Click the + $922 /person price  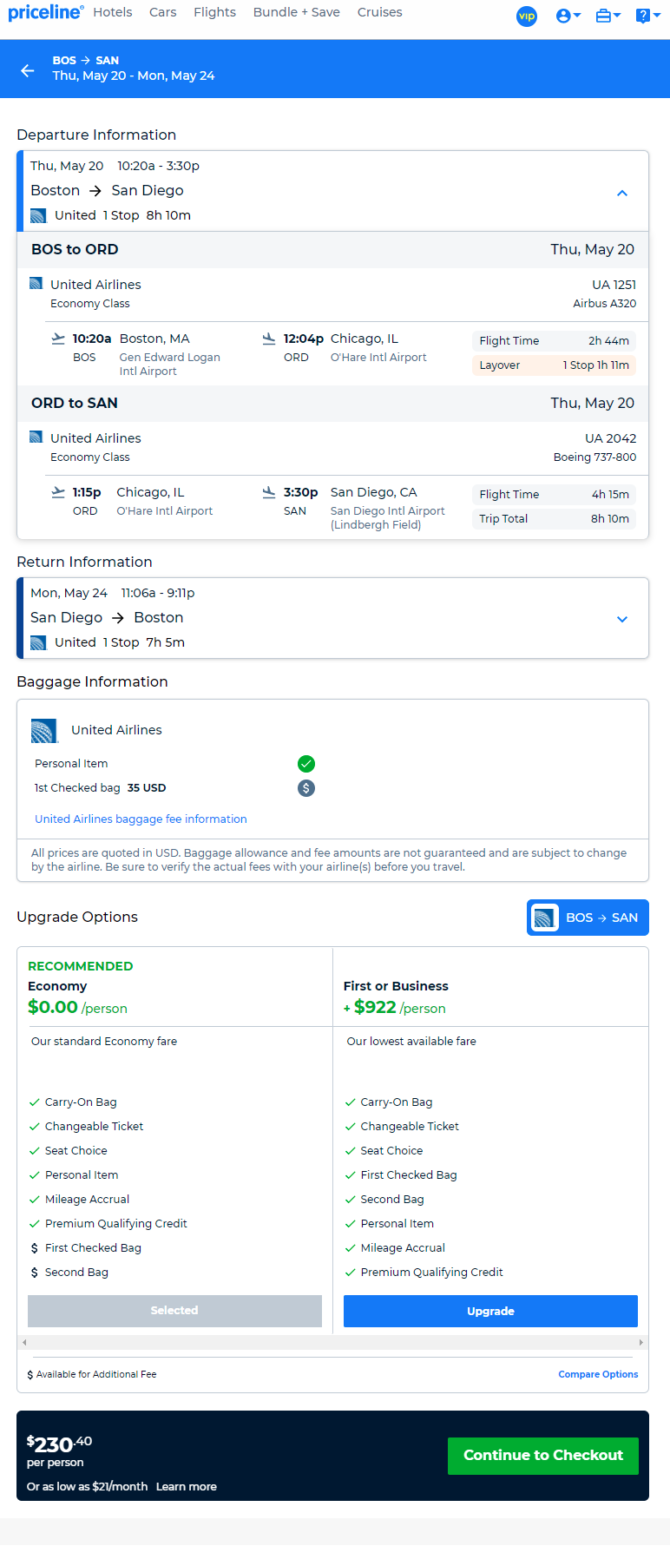pyautogui.click(x=395, y=1008)
